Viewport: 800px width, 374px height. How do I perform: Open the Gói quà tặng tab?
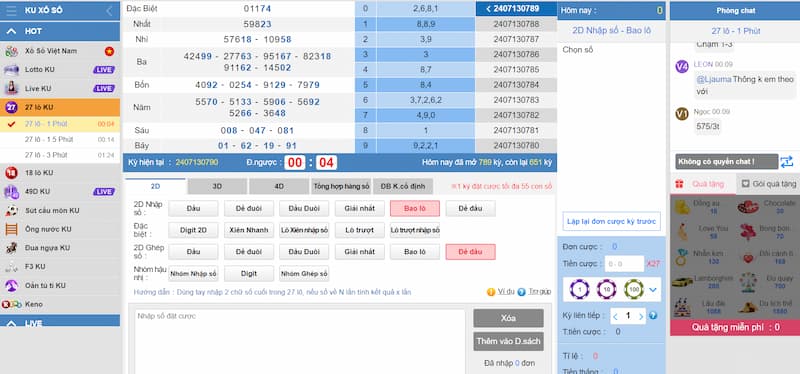point(768,184)
